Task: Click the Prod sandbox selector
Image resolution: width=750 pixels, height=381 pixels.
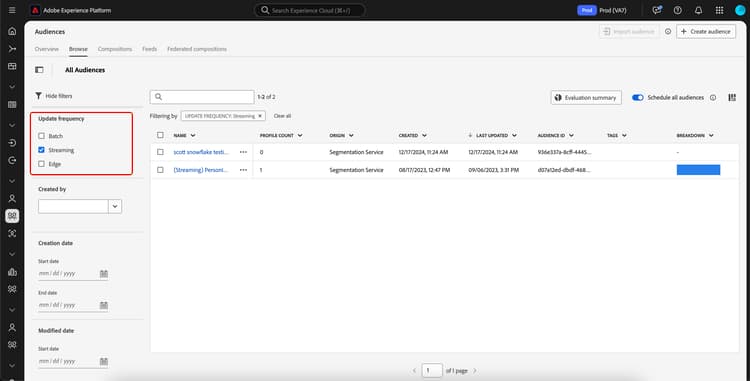Action: (603, 10)
